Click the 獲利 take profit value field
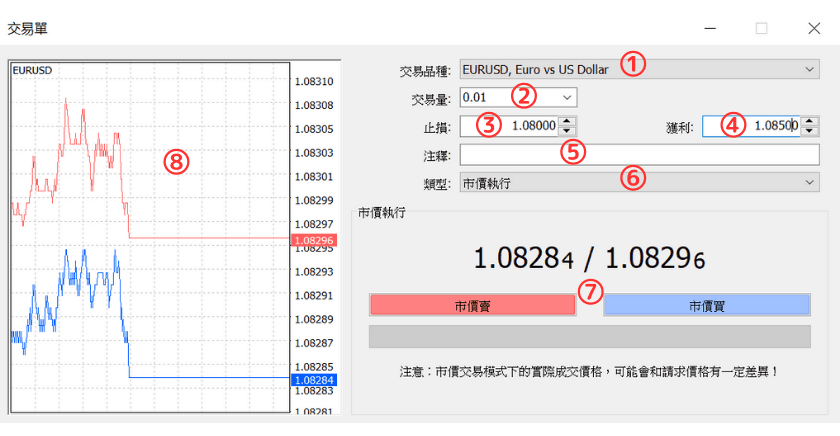 pos(750,127)
